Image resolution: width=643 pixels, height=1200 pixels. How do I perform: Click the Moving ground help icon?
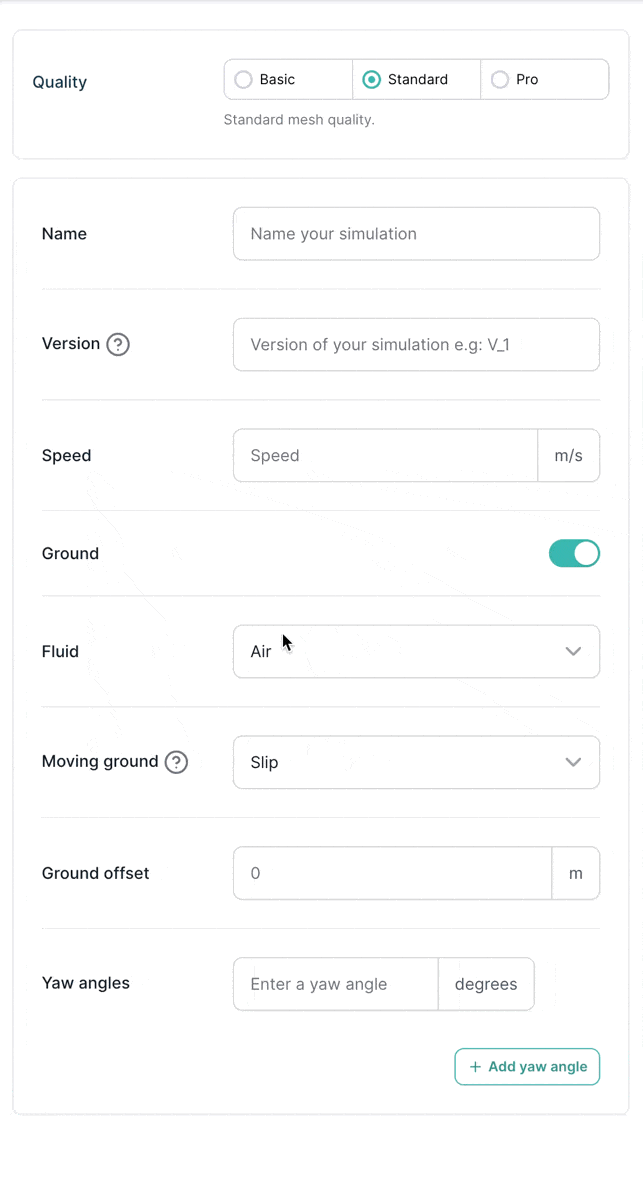click(176, 762)
